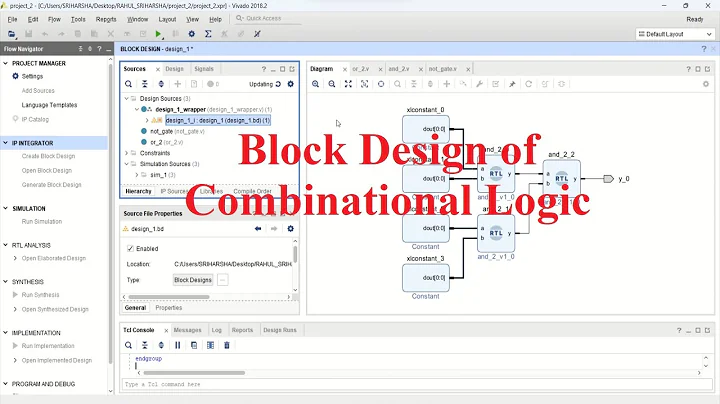Zoom in on the block diagram
This screenshot has width=720, height=404.
(x=315, y=84)
